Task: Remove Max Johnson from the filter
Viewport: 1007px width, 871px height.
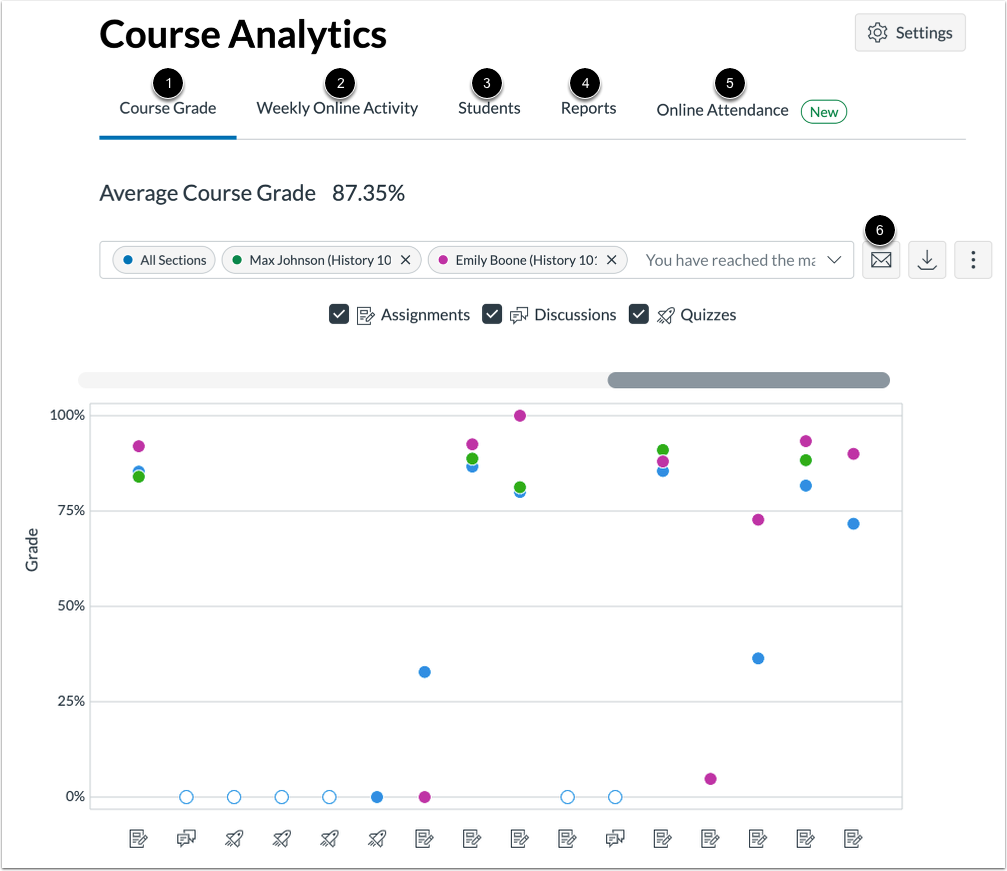Action: point(405,259)
